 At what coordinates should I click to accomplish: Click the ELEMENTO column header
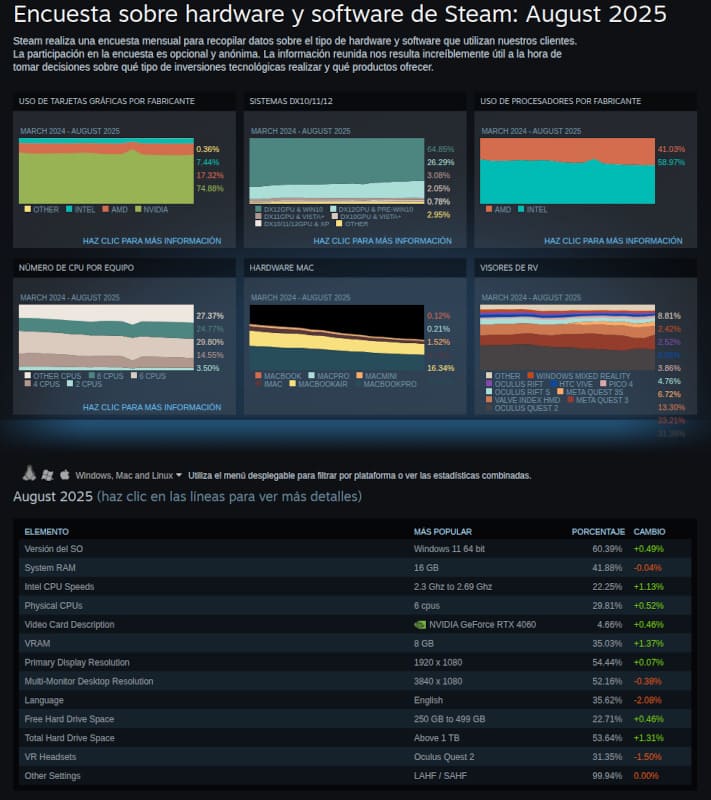[46, 532]
